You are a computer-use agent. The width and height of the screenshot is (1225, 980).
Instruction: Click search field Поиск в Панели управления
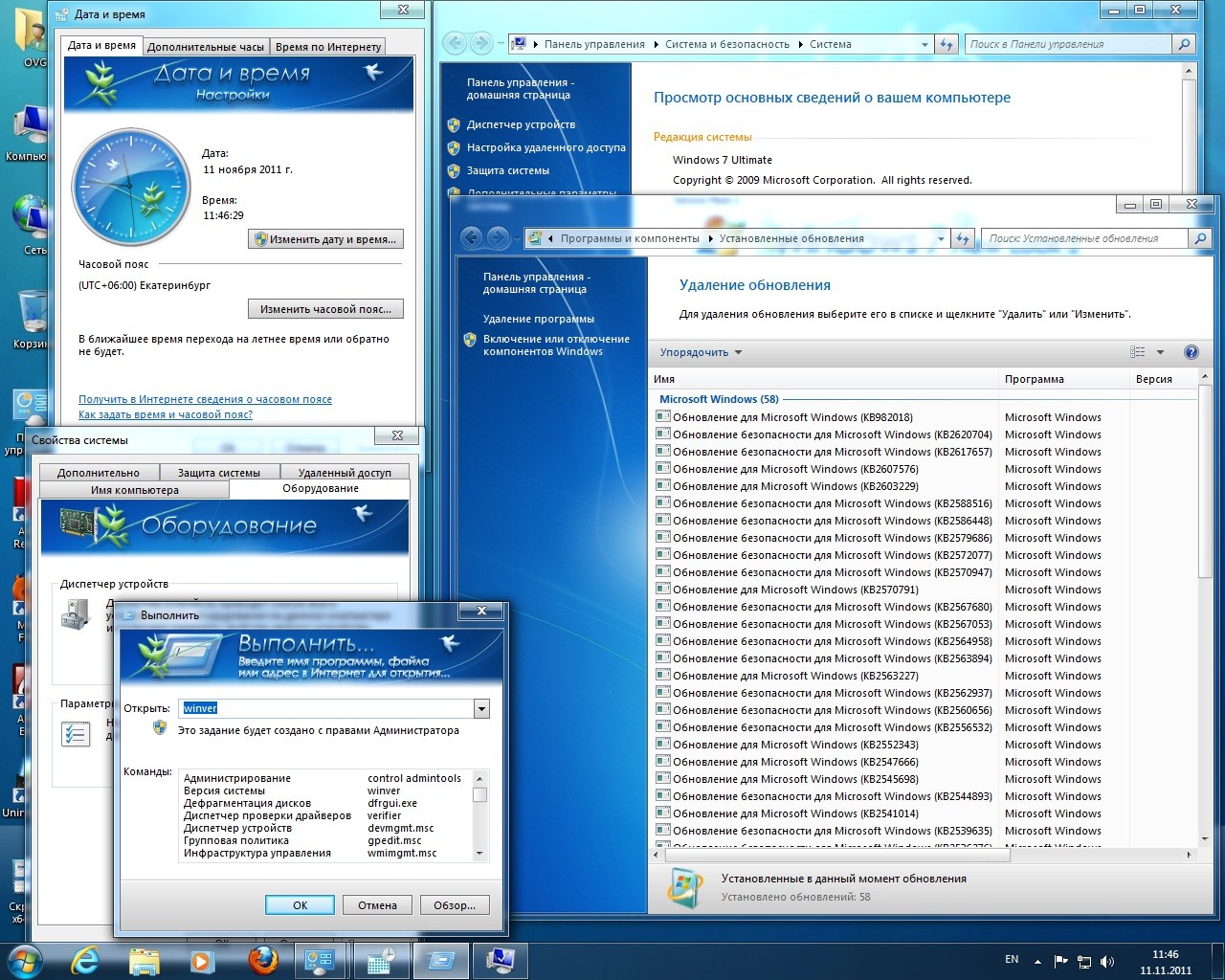coord(1068,44)
